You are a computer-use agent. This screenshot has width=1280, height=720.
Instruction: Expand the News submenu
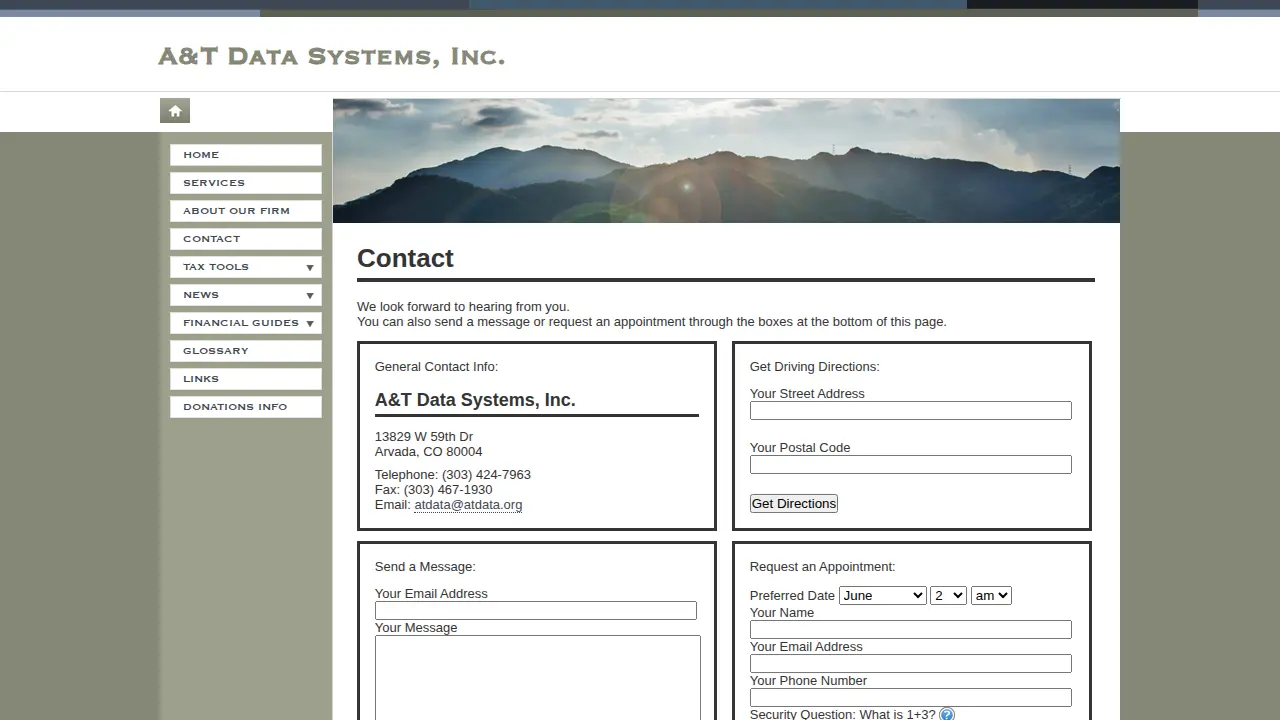[x=246, y=295]
